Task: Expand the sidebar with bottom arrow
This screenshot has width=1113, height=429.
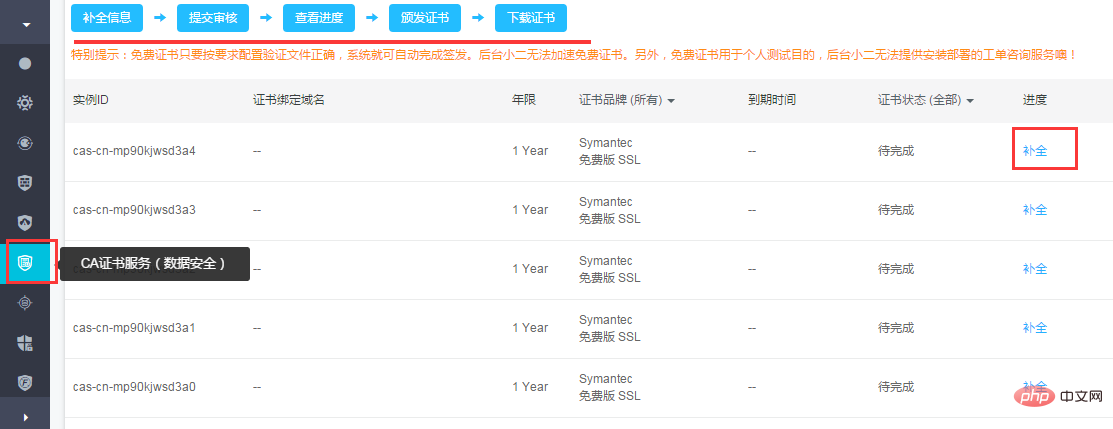Action: (x=26, y=417)
